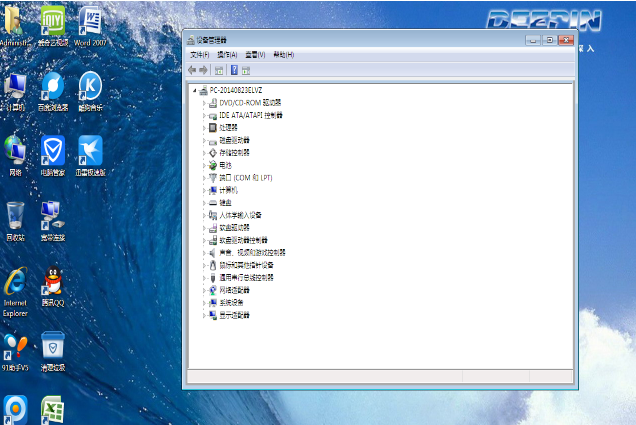Open 腾讯QQ penguin desktop shortcut
Screen dimensions: 636x425
pos(53,286)
